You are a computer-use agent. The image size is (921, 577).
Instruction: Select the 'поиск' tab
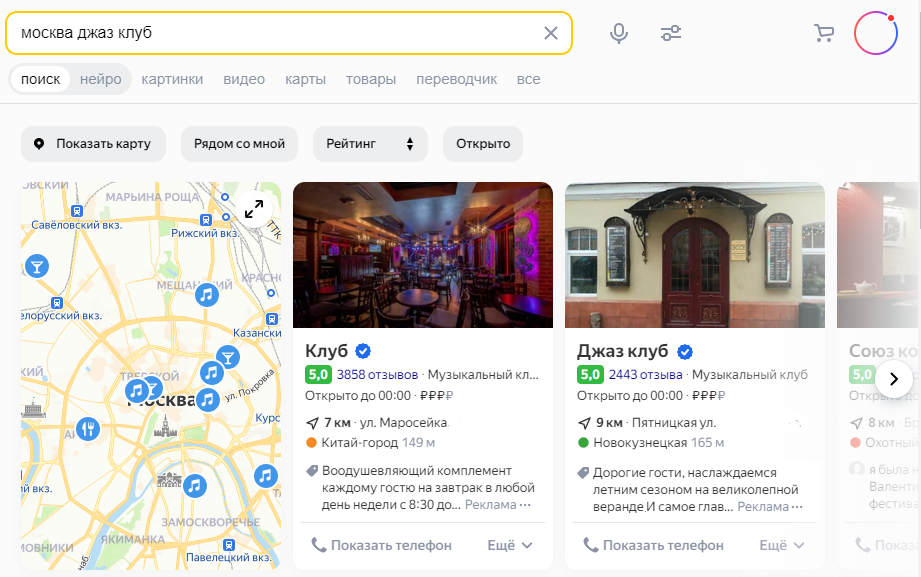[41, 79]
